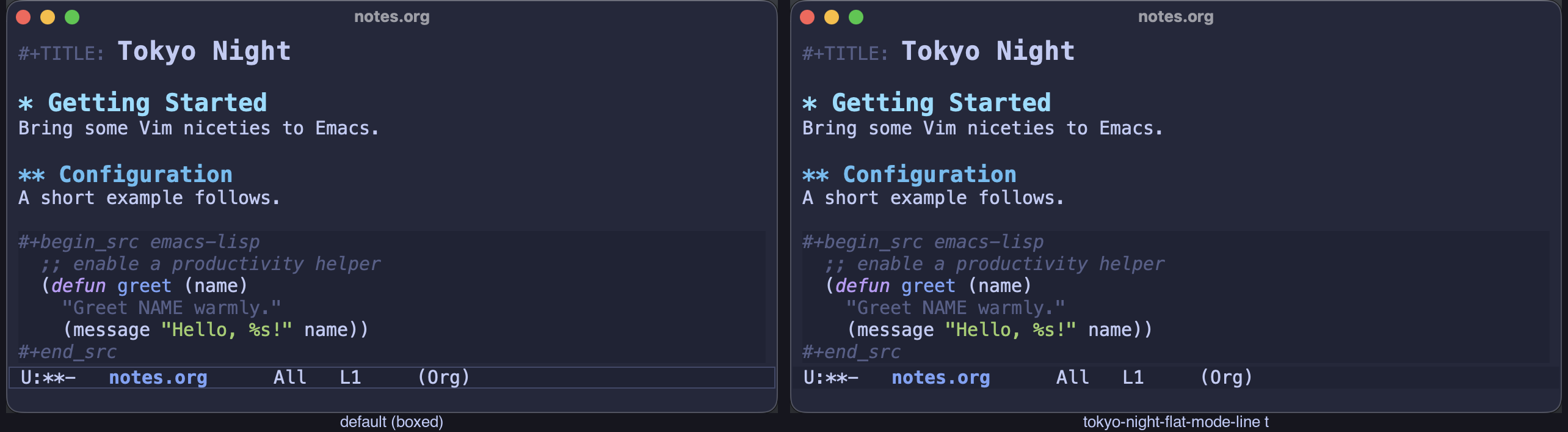Click notes.org buffer name in right mode line
This screenshot has height=432, width=1568.
click(x=941, y=378)
